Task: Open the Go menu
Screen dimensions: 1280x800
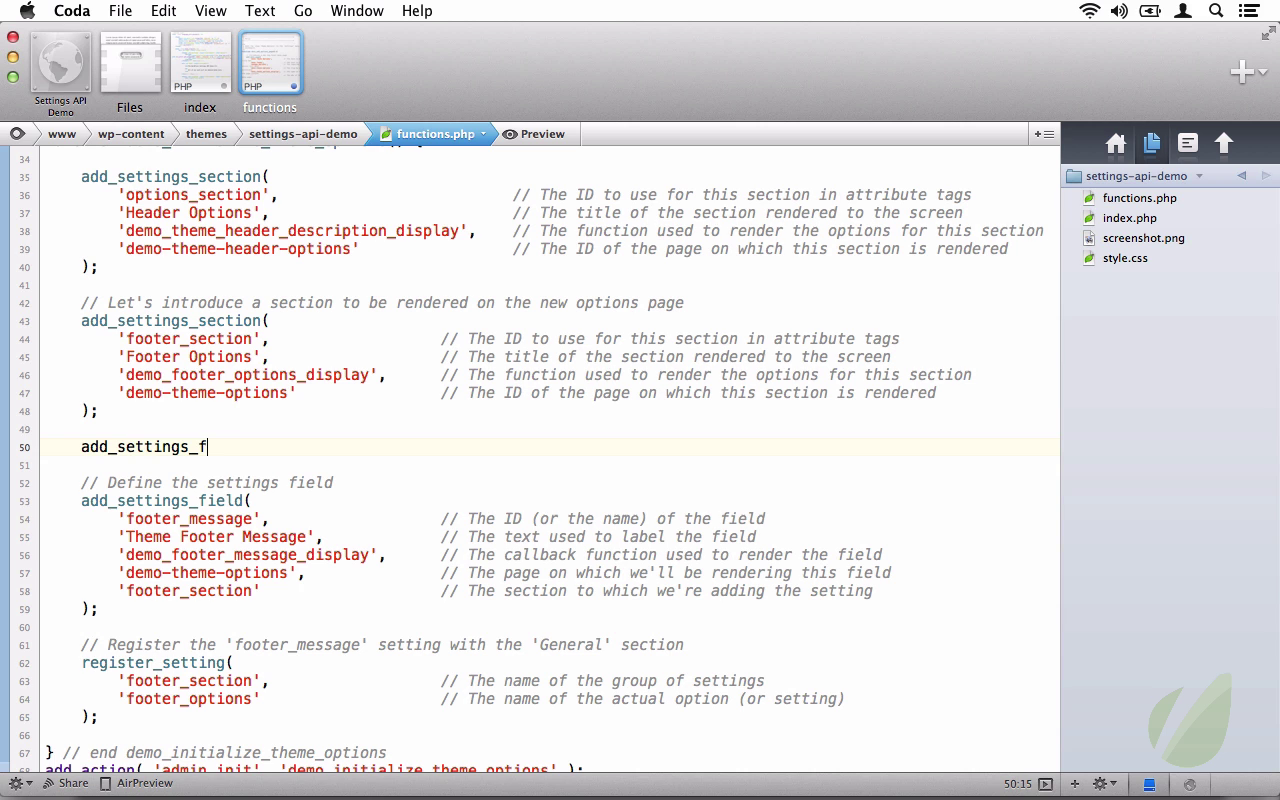Action: 303,11
